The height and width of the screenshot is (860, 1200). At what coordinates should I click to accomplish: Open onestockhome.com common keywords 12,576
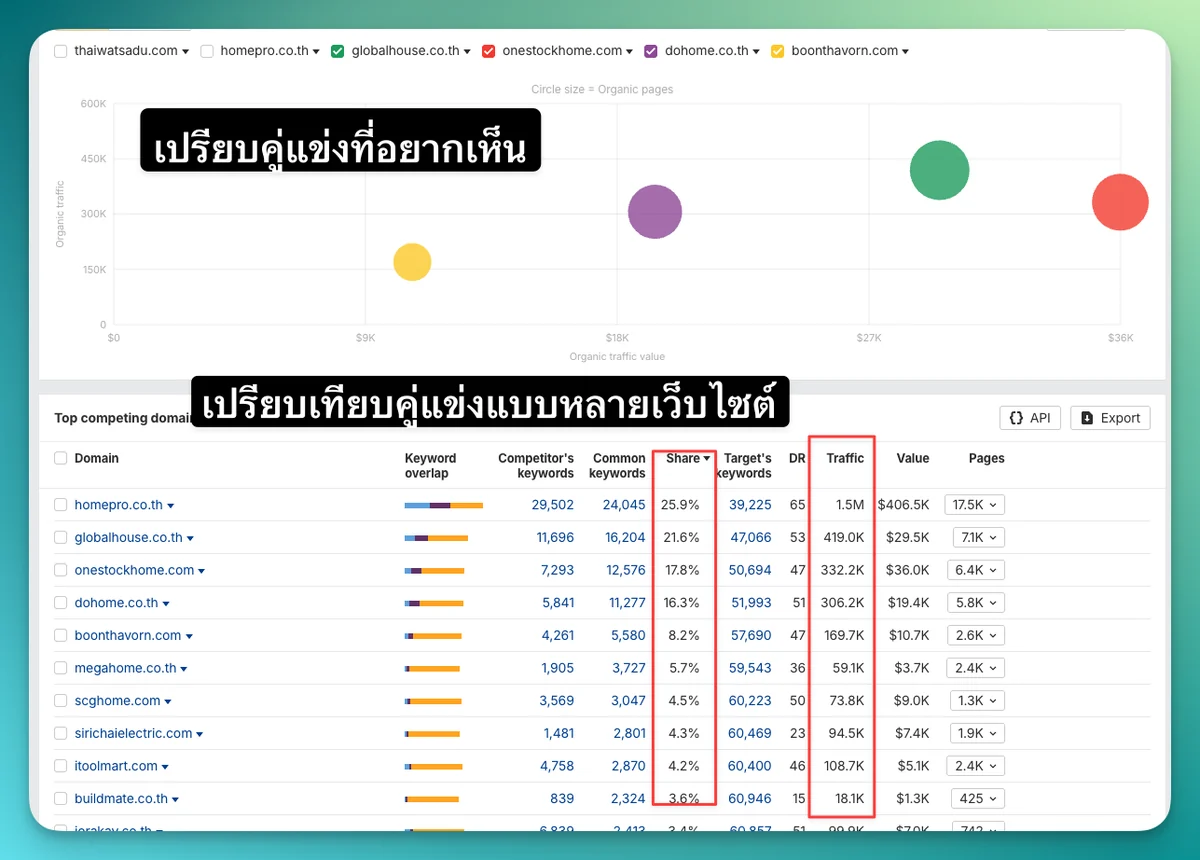(x=626, y=570)
